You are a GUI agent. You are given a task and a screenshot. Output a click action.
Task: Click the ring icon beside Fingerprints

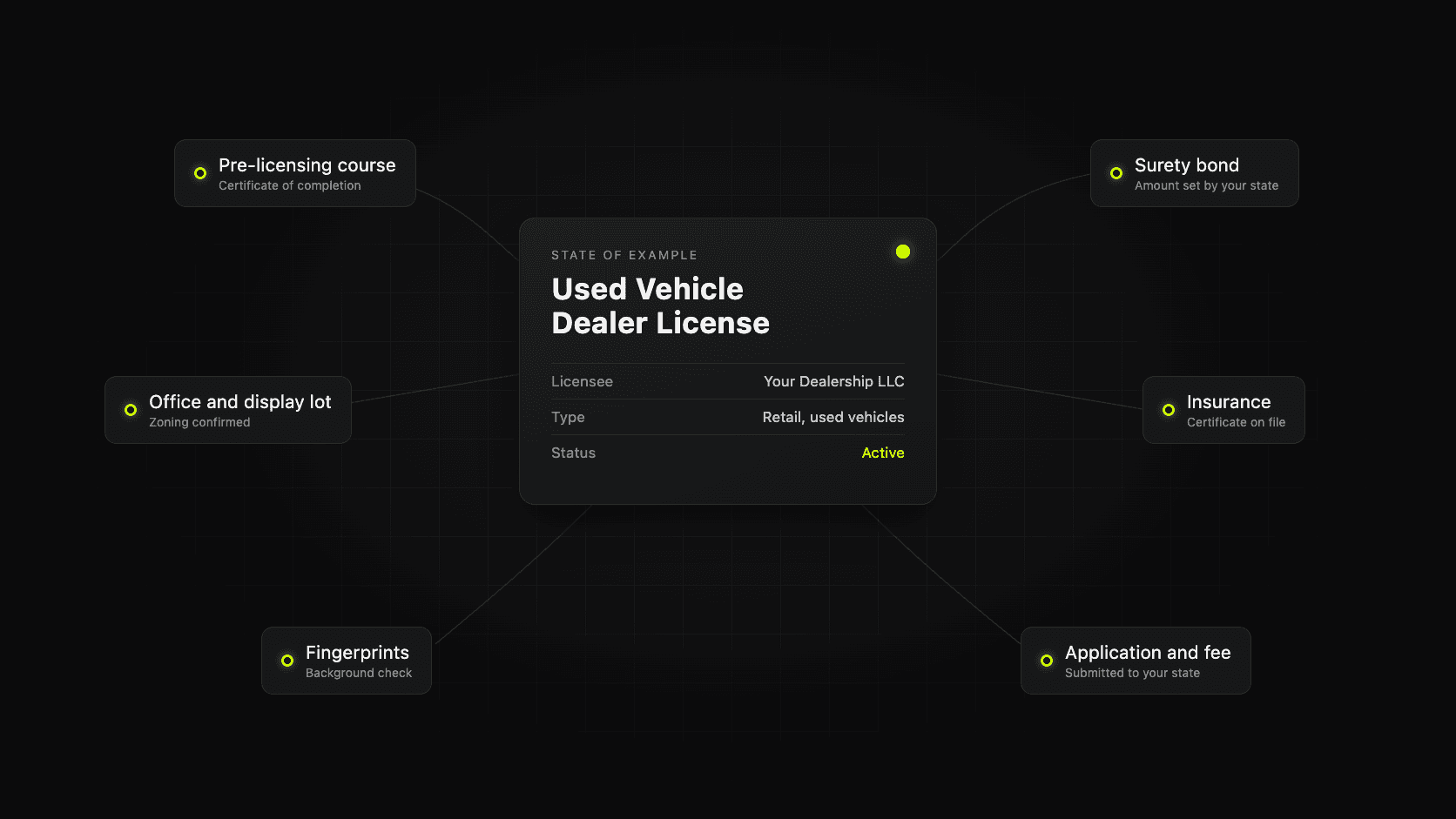pyautogui.click(x=287, y=661)
